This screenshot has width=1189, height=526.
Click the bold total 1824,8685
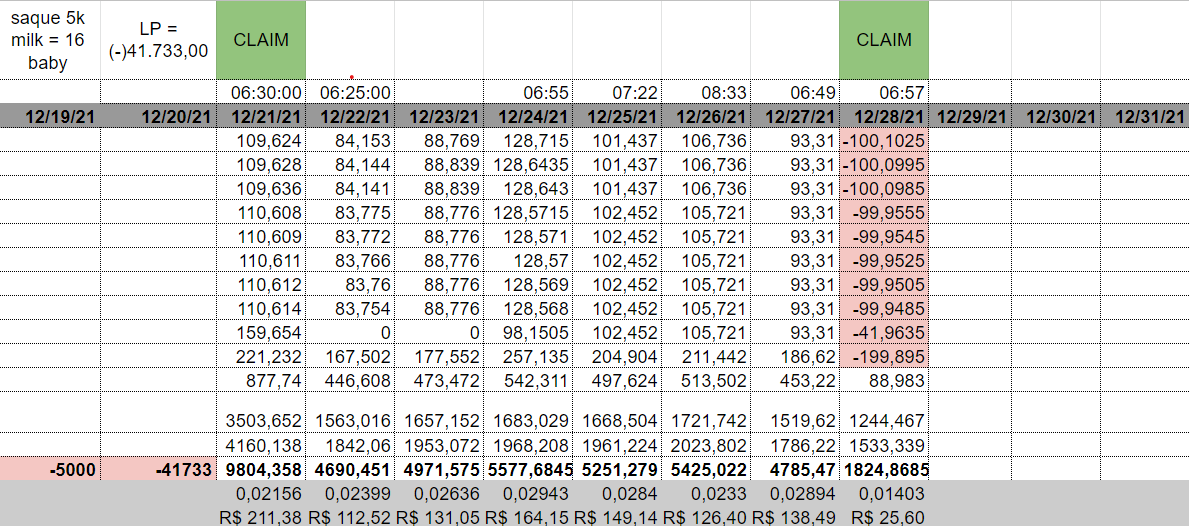[x=883, y=469]
